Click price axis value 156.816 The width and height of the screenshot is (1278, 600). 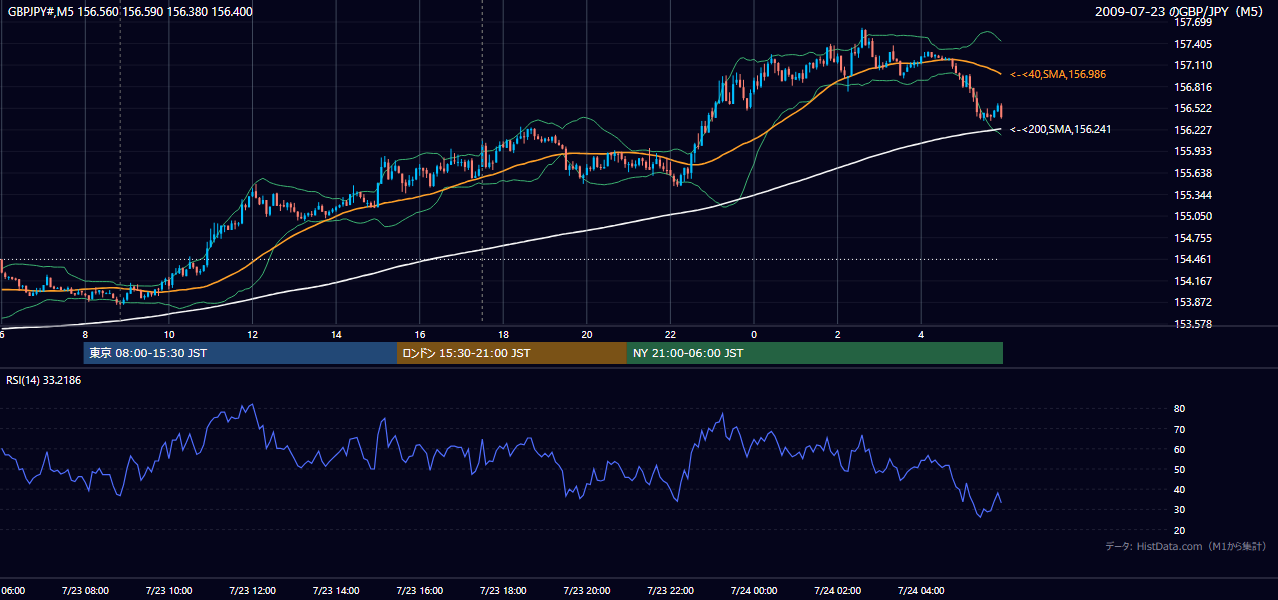click(1193, 87)
